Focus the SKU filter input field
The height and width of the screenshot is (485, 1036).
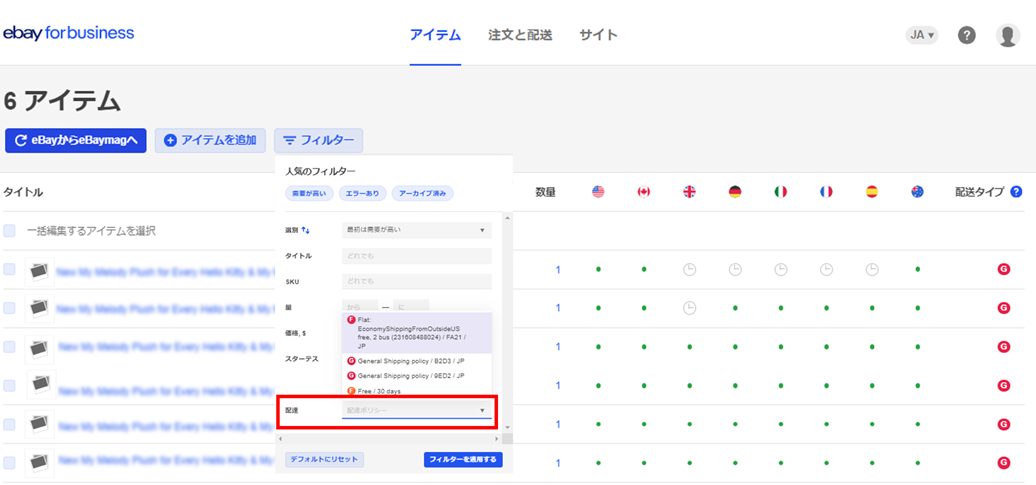[x=416, y=281]
